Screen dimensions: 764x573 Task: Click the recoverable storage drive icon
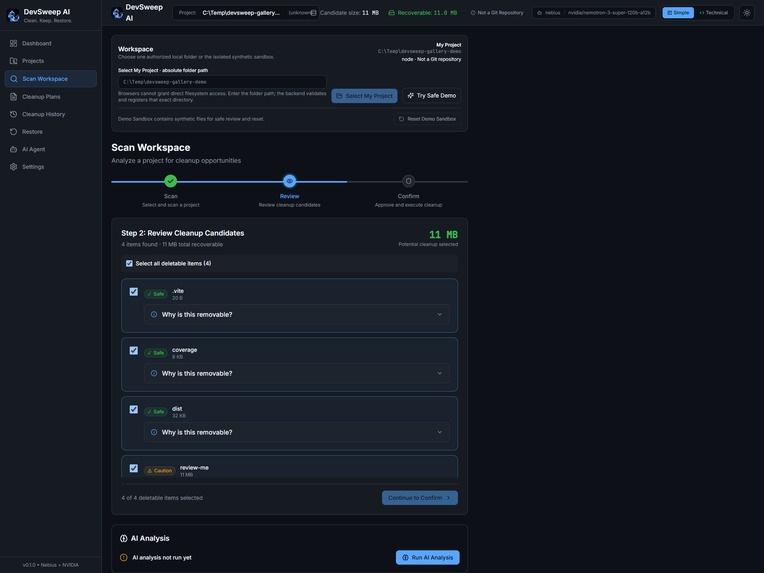click(391, 13)
